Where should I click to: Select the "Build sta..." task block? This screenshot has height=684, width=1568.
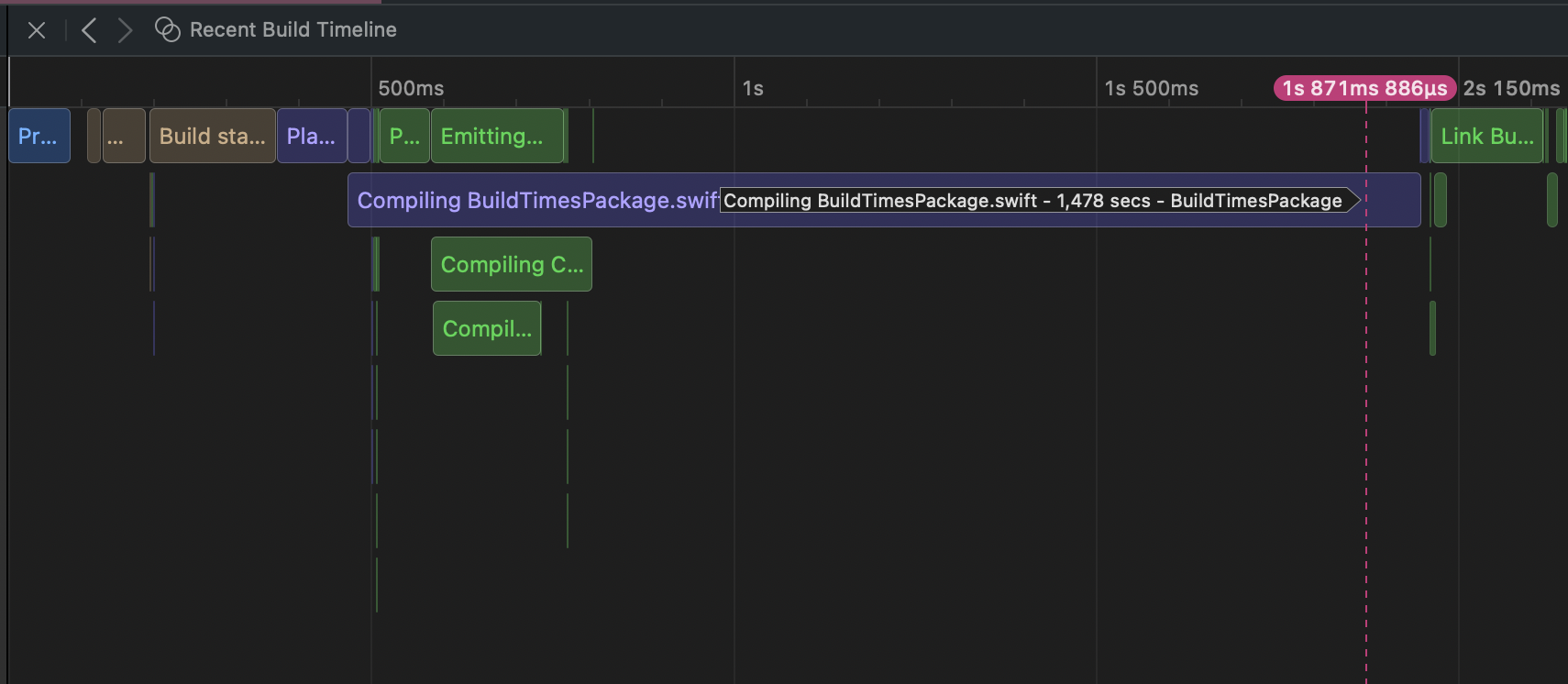pyautogui.click(x=212, y=136)
